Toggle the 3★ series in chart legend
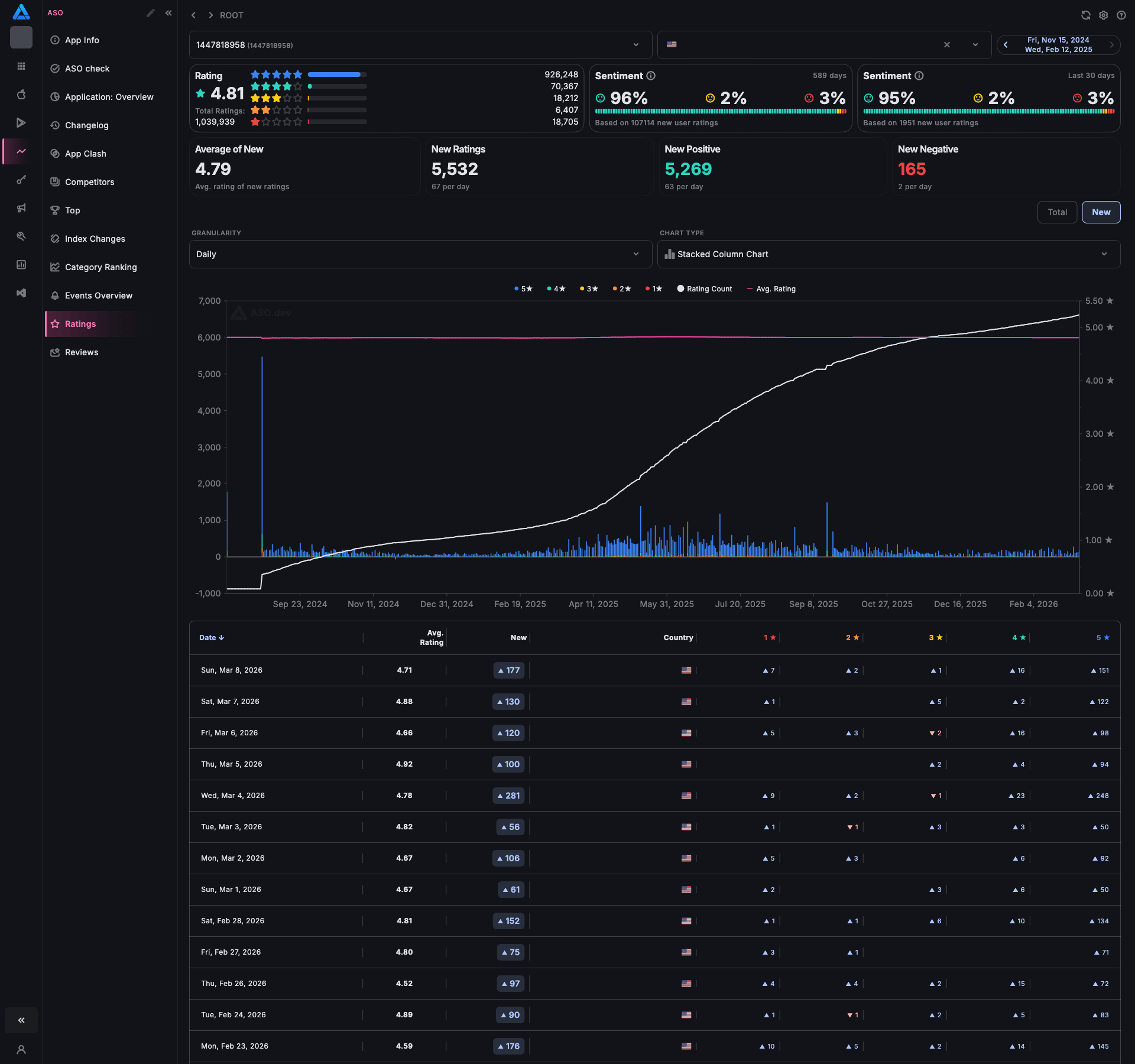The height and width of the screenshot is (1064, 1135). (x=589, y=289)
